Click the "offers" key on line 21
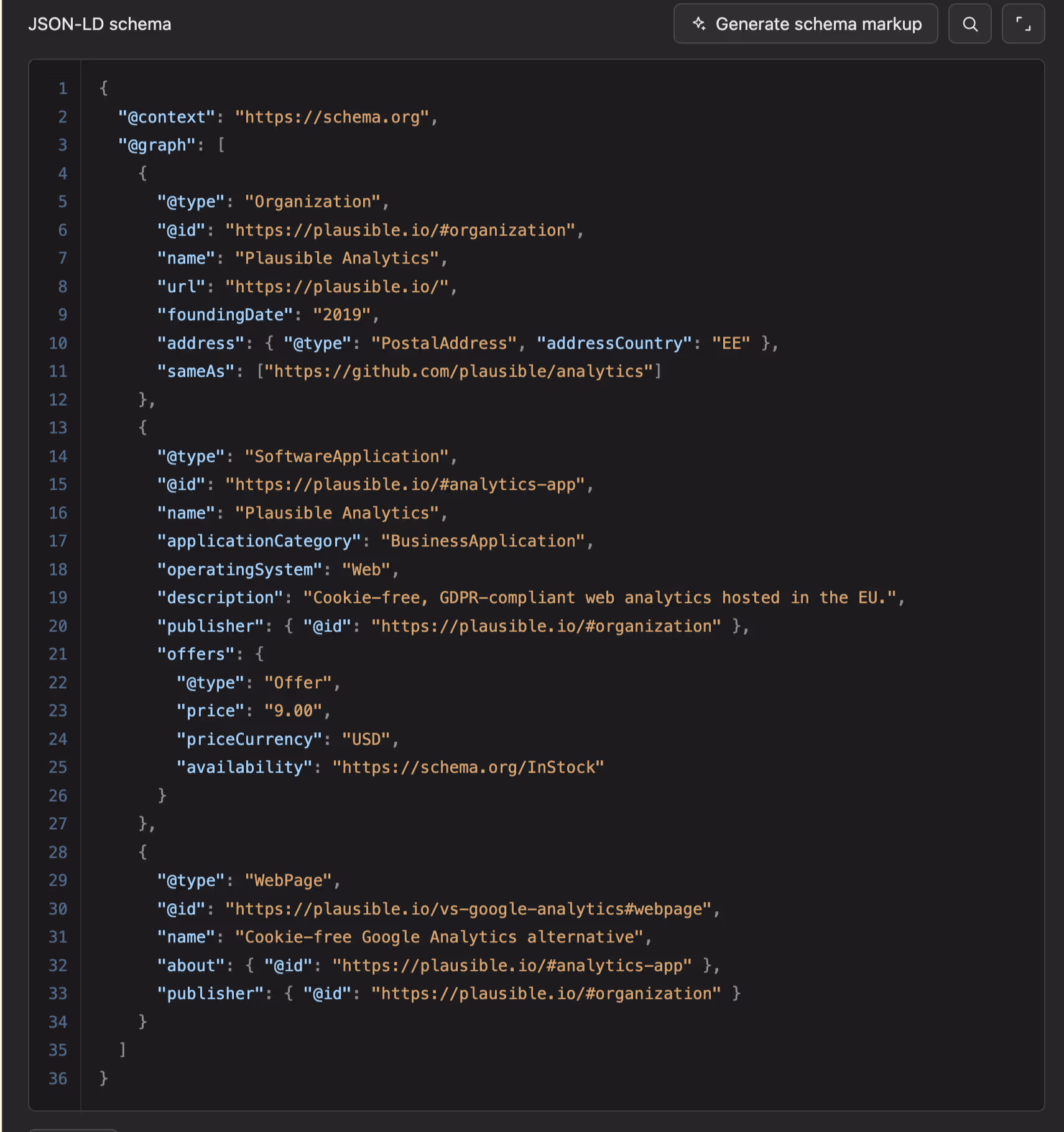1064x1132 pixels. [196, 654]
